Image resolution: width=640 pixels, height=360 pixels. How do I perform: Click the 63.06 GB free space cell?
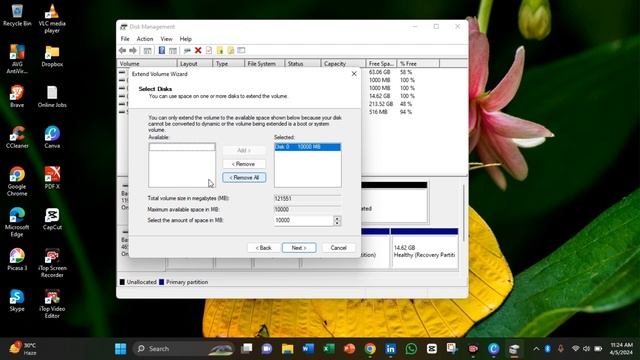[x=380, y=72]
